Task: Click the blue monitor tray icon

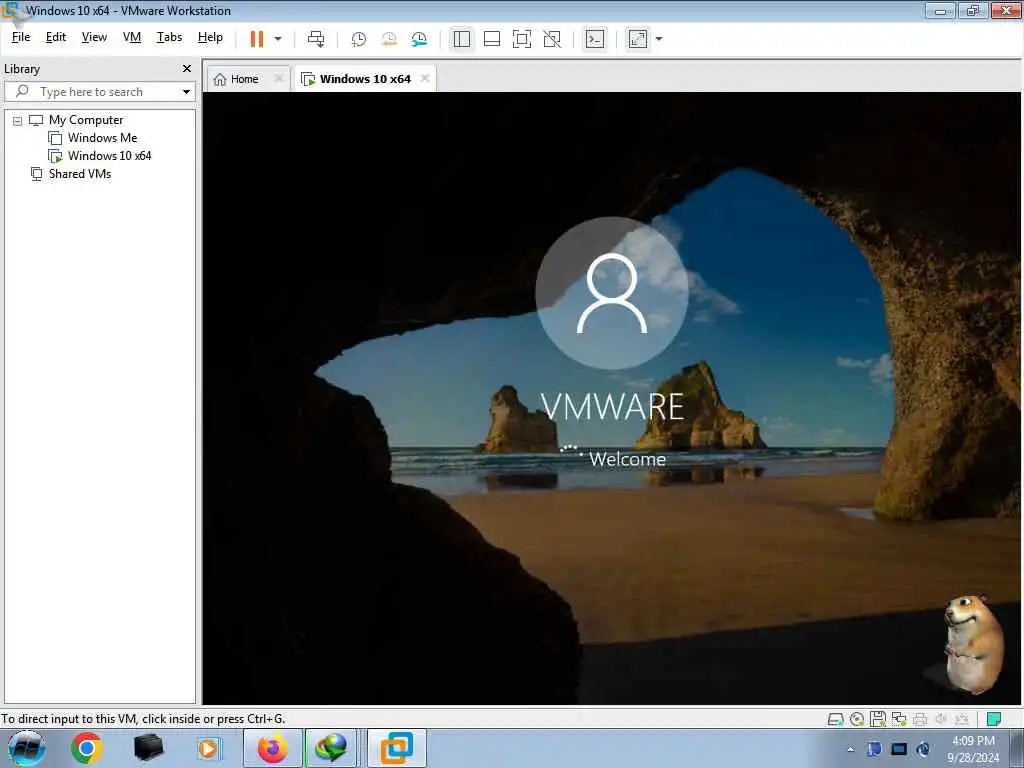Action: 899,749
